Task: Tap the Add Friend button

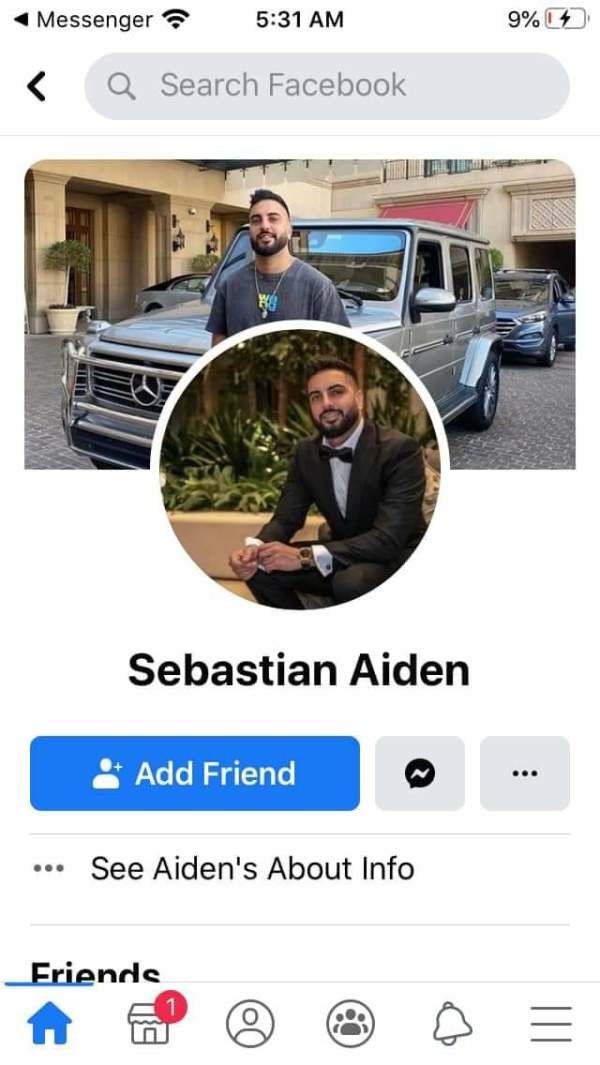Action: [x=194, y=773]
